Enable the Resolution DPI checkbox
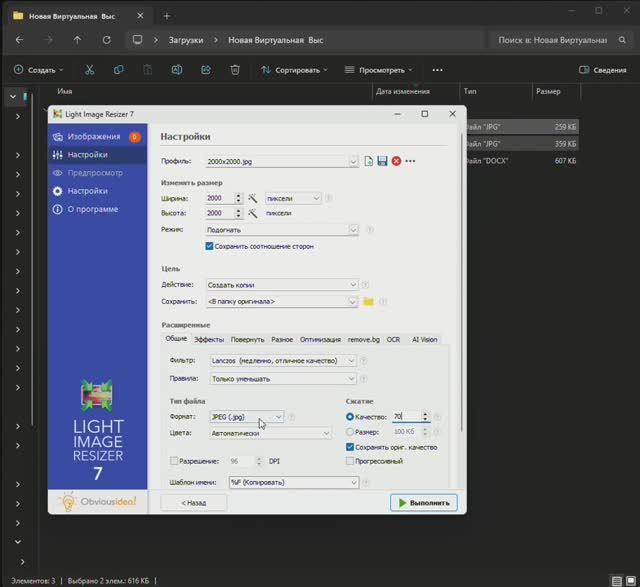 coord(174,461)
